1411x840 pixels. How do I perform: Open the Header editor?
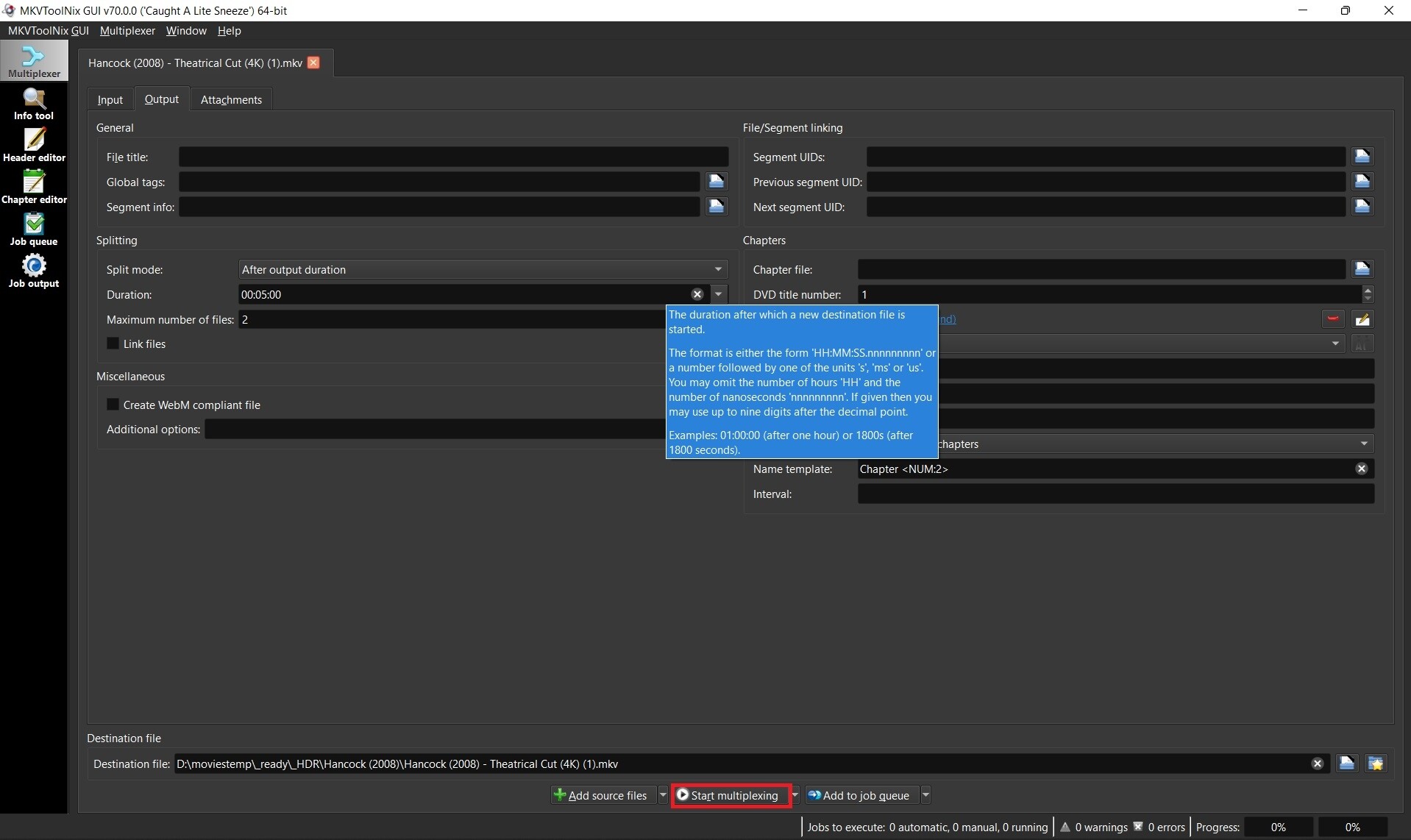[x=34, y=146]
